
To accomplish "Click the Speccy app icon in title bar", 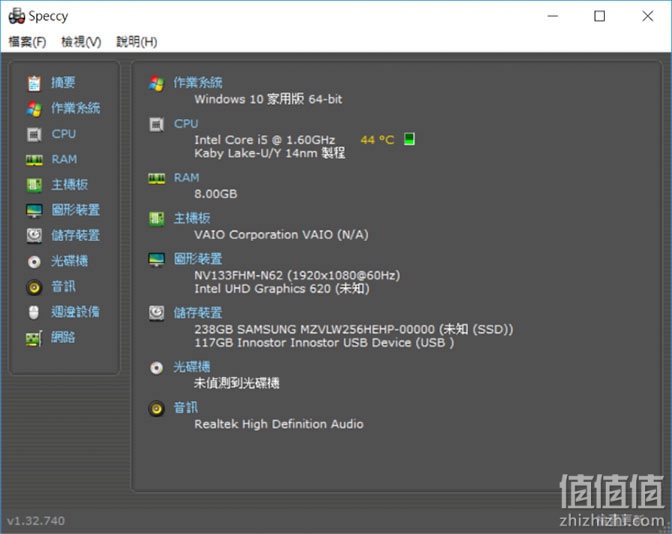I will 17,16.
